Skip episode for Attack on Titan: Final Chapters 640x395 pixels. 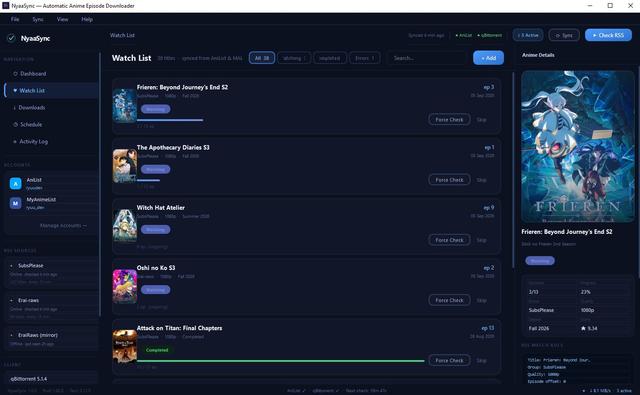point(482,360)
